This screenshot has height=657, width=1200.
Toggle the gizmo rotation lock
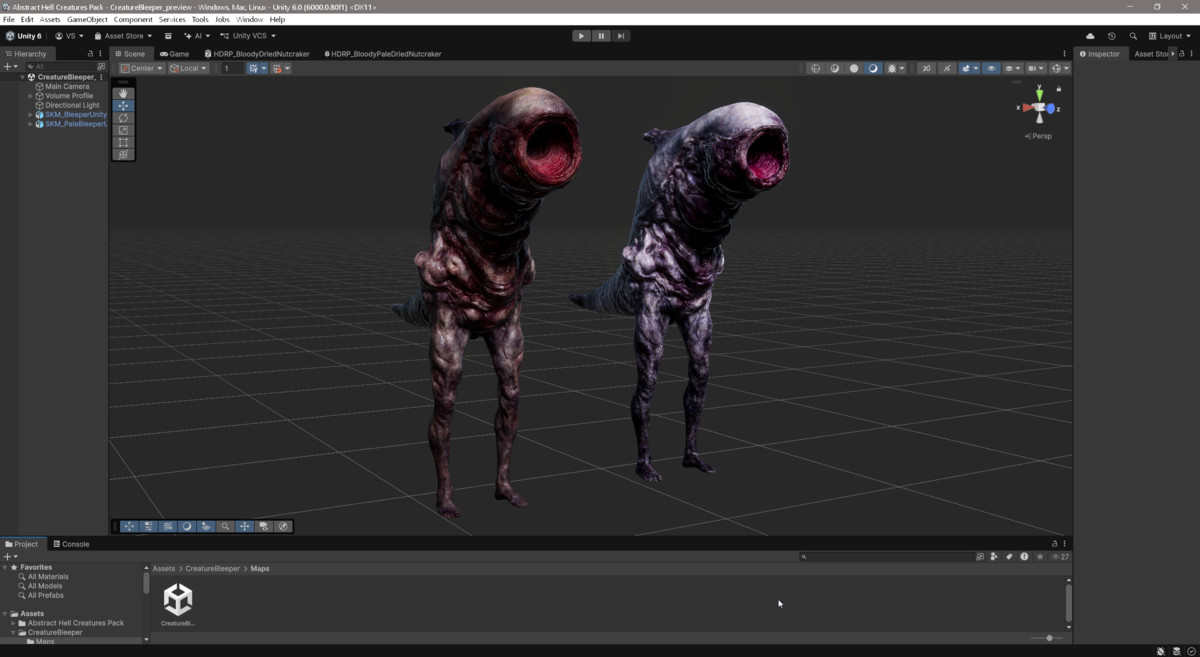tap(1059, 89)
